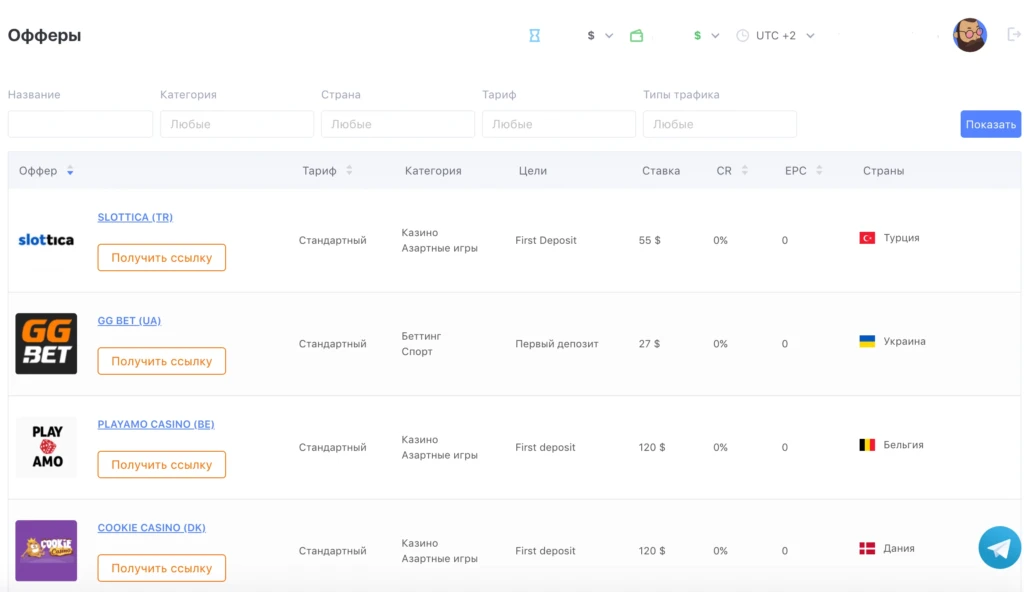Click the clock icon beside UTC +2
This screenshot has height=592, width=1024.
point(743,35)
